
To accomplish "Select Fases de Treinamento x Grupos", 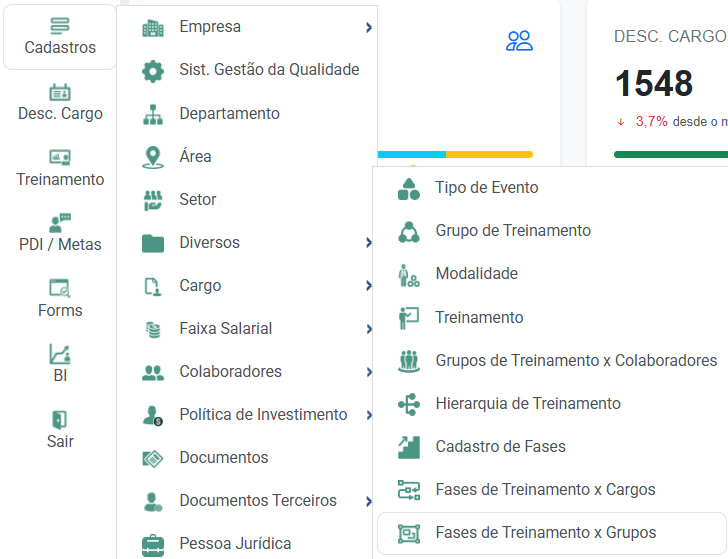I will coord(552,533).
